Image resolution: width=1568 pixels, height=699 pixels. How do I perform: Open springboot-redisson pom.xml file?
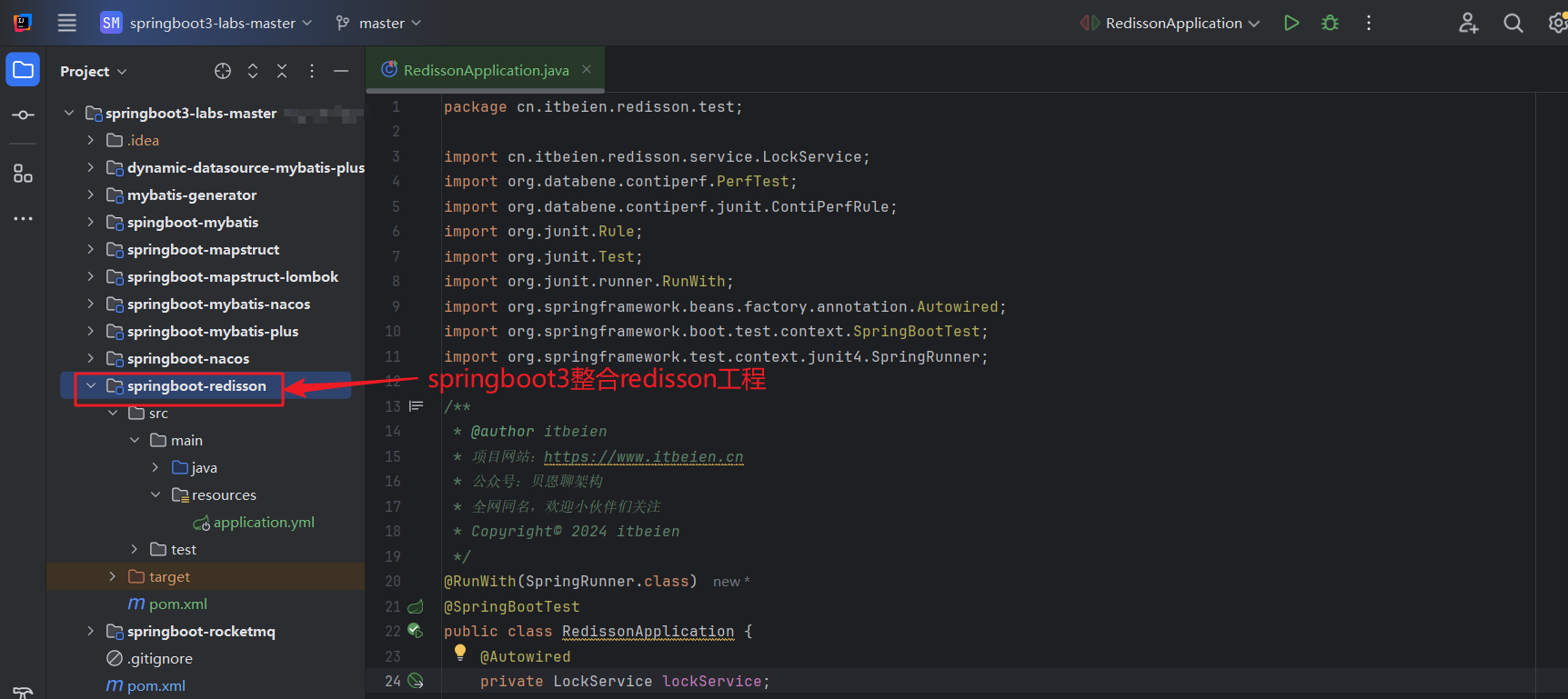[x=177, y=604]
